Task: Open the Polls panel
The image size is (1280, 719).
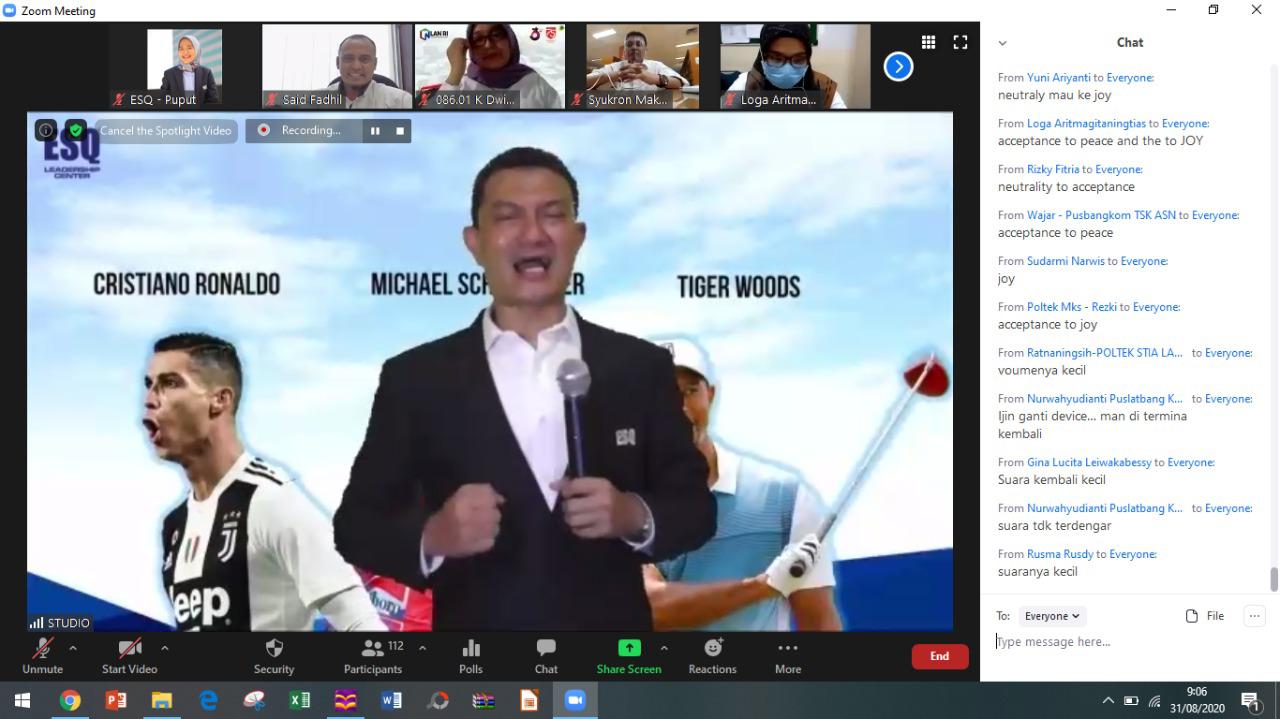Action: tap(471, 655)
